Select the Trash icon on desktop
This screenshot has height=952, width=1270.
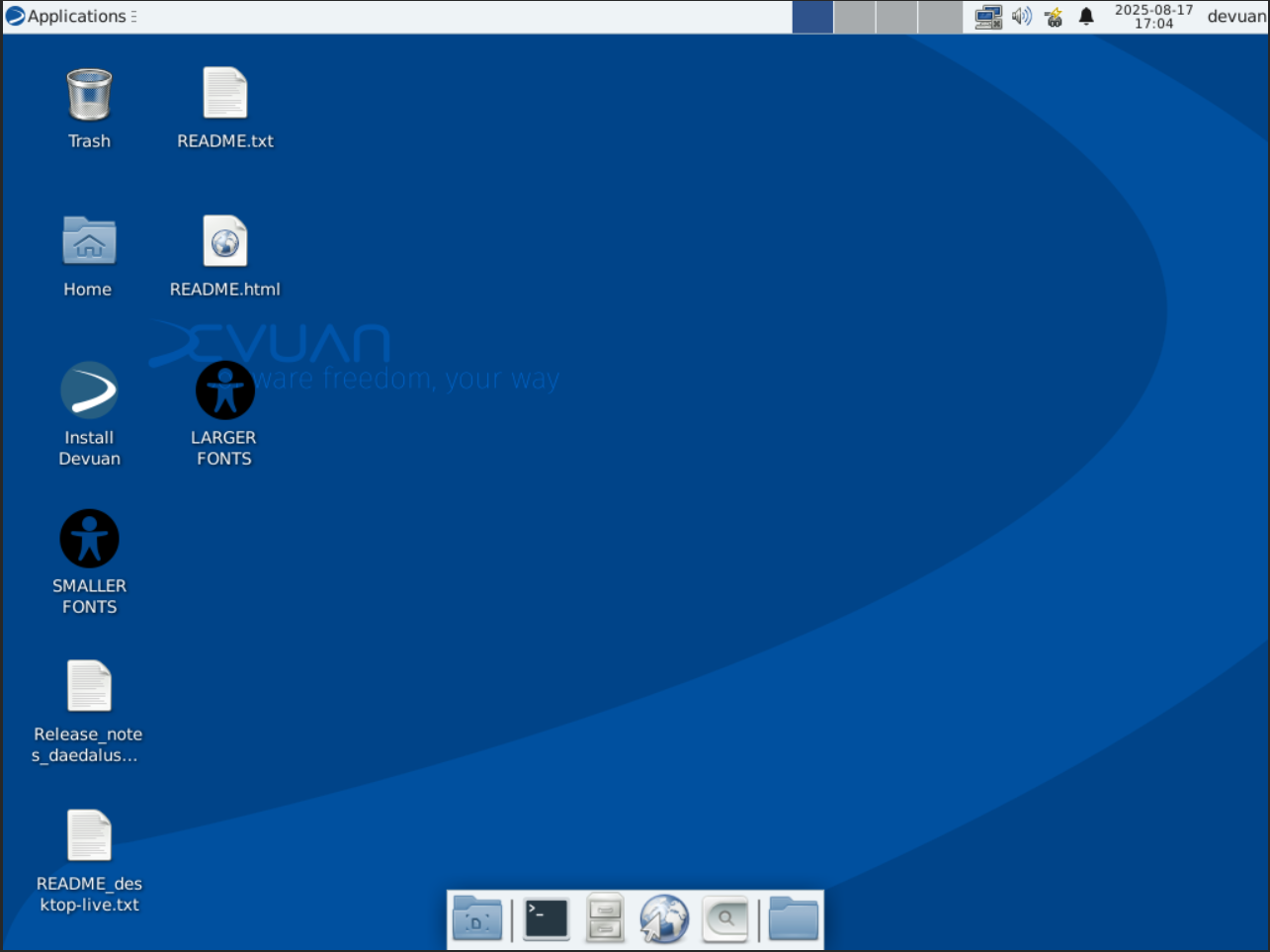point(89,96)
